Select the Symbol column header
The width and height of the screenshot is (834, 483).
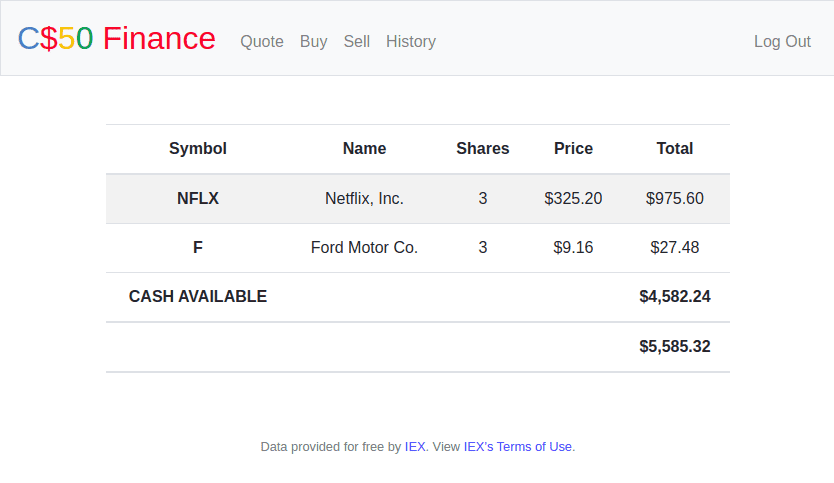pyautogui.click(x=198, y=148)
